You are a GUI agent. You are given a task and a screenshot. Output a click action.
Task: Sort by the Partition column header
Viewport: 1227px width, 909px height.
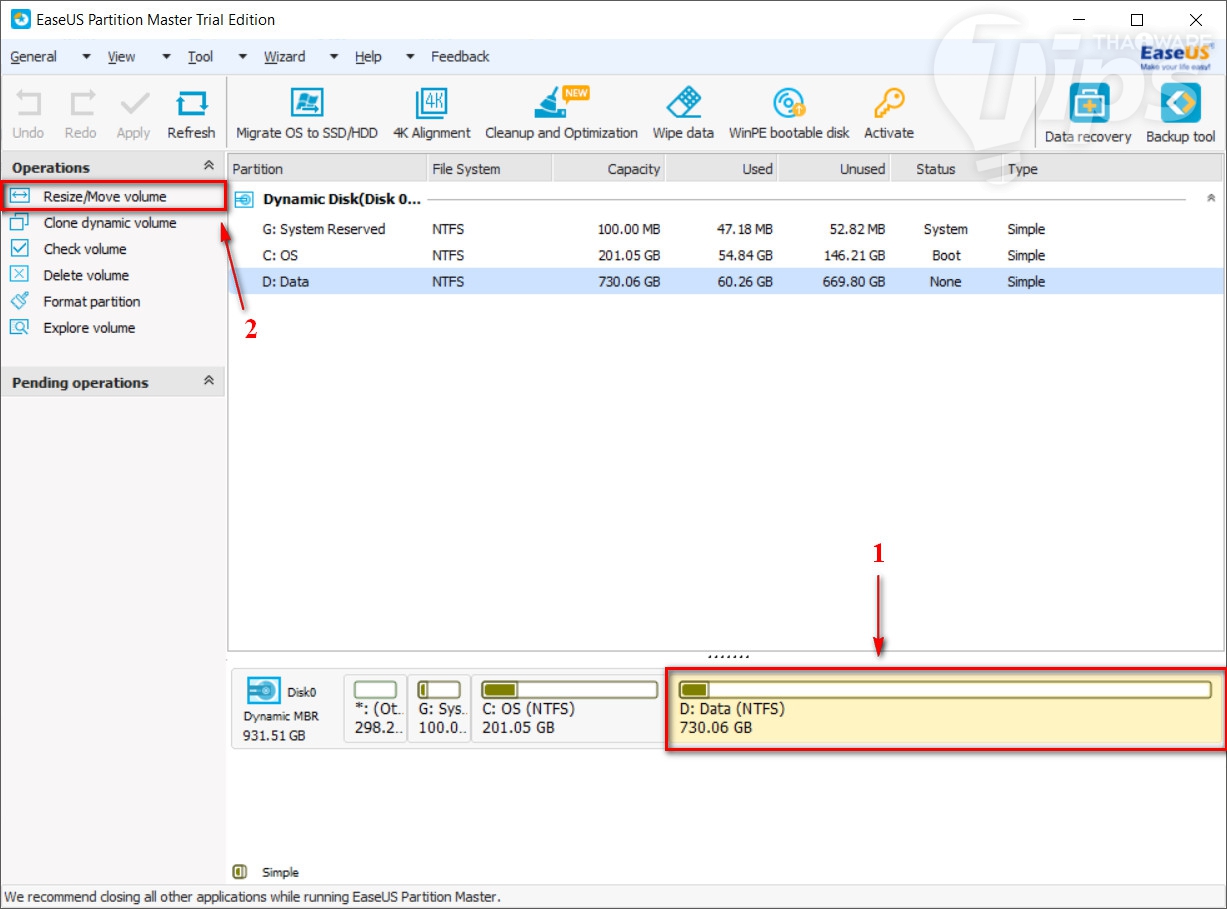click(328, 169)
